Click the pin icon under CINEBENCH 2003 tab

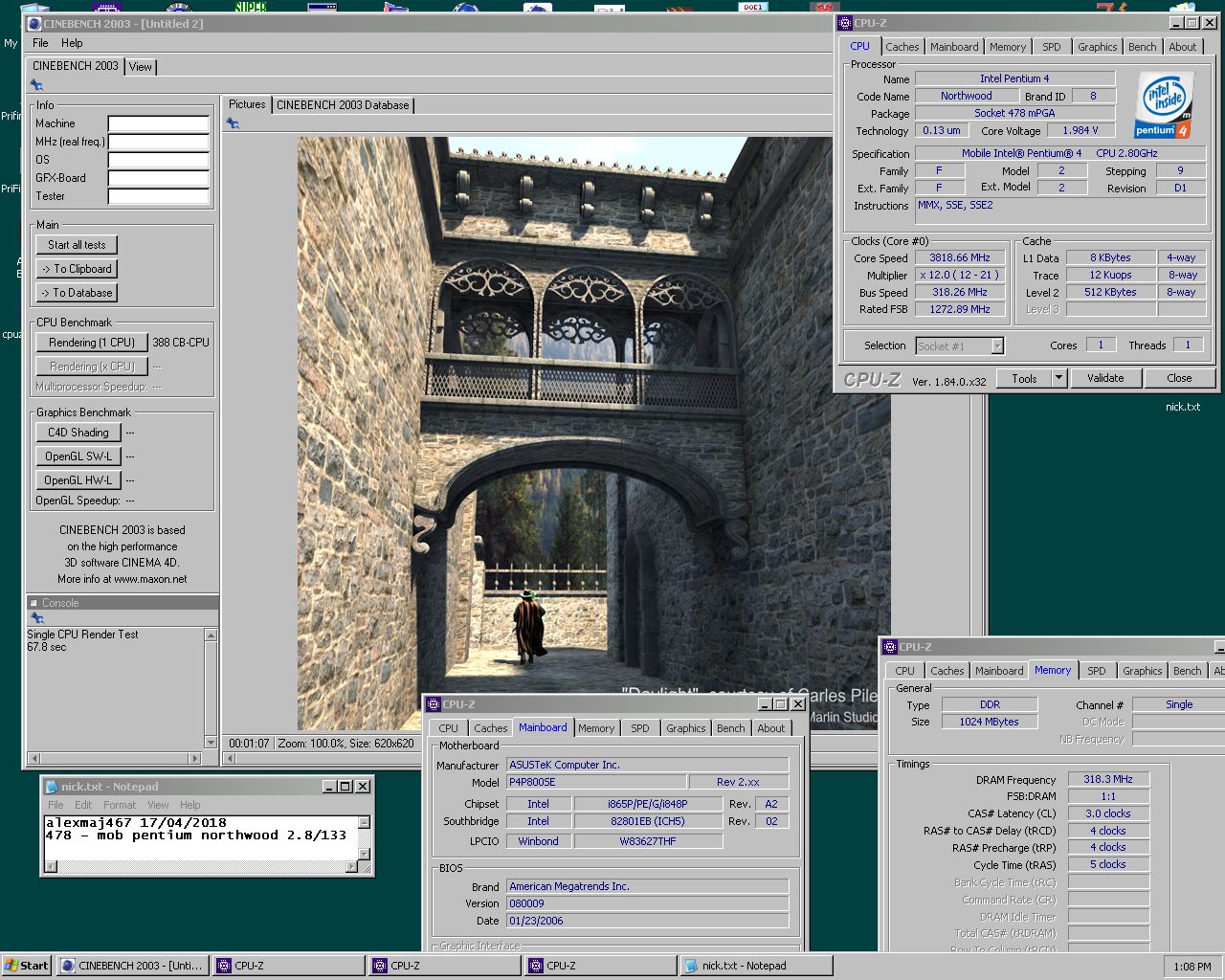point(36,86)
